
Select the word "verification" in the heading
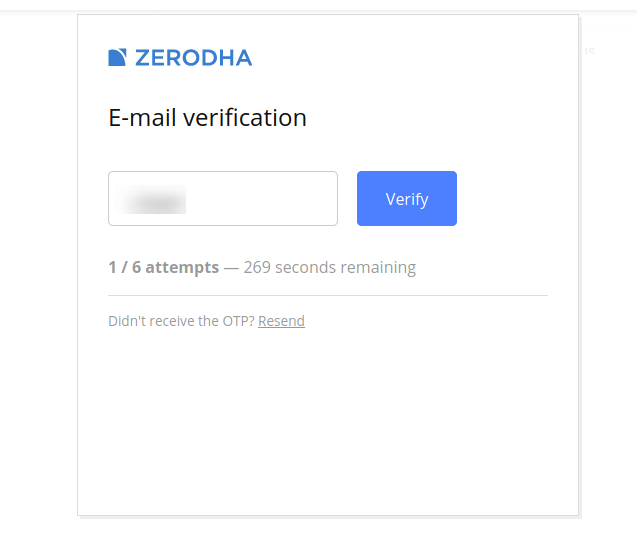pyautogui.click(x=245, y=118)
